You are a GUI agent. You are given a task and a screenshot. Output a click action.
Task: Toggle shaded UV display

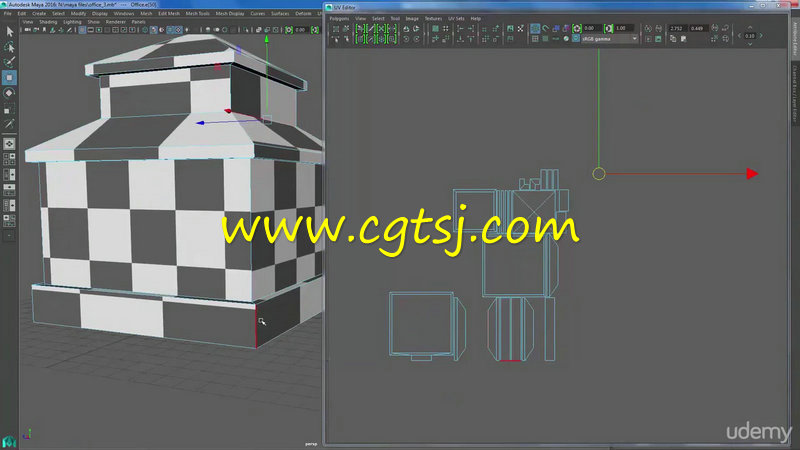[556, 29]
